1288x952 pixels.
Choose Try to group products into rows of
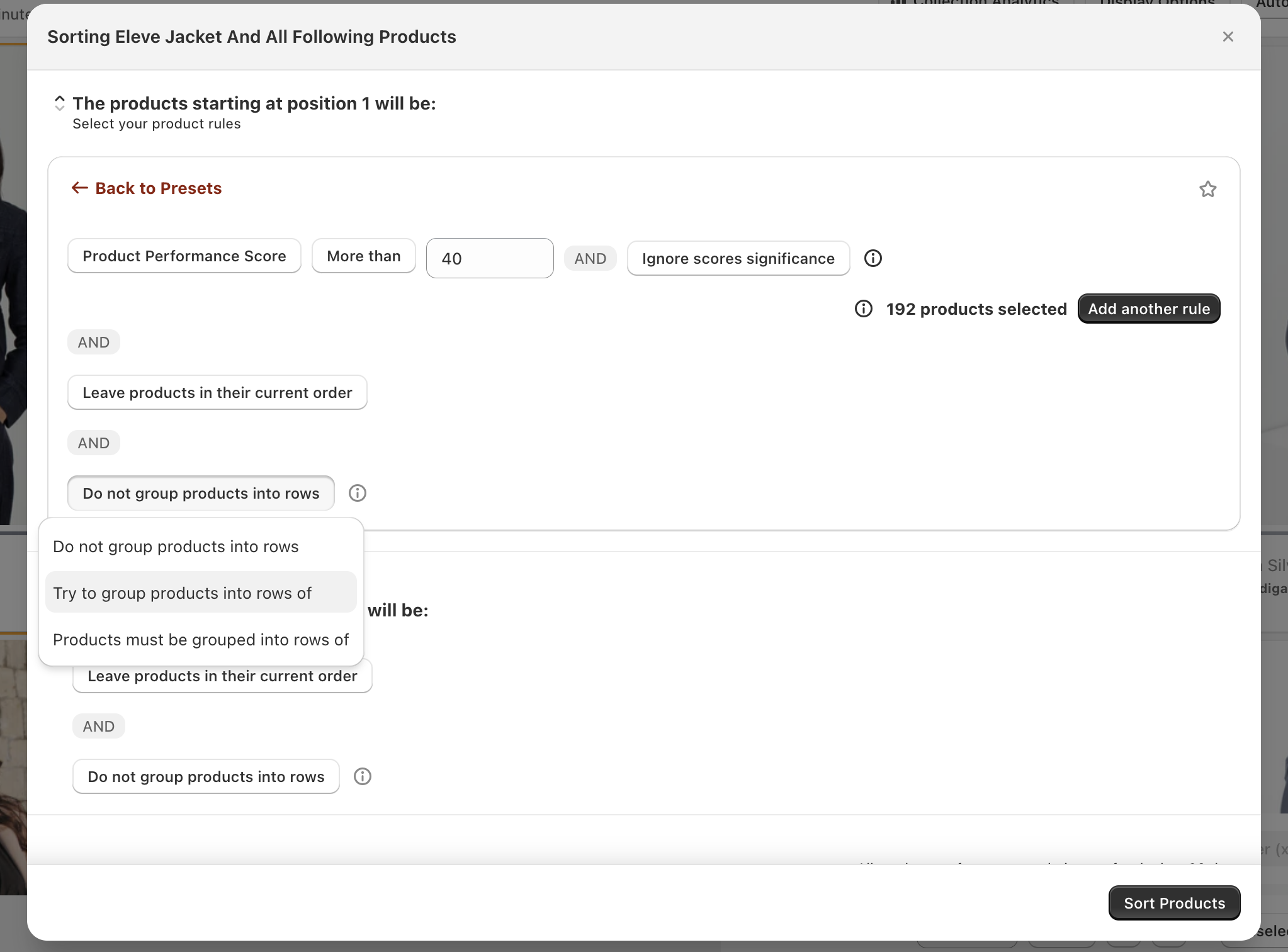tap(183, 593)
